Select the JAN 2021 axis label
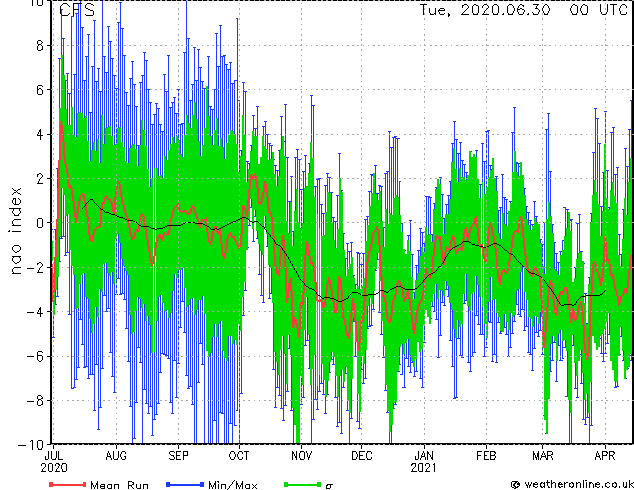 [424, 462]
